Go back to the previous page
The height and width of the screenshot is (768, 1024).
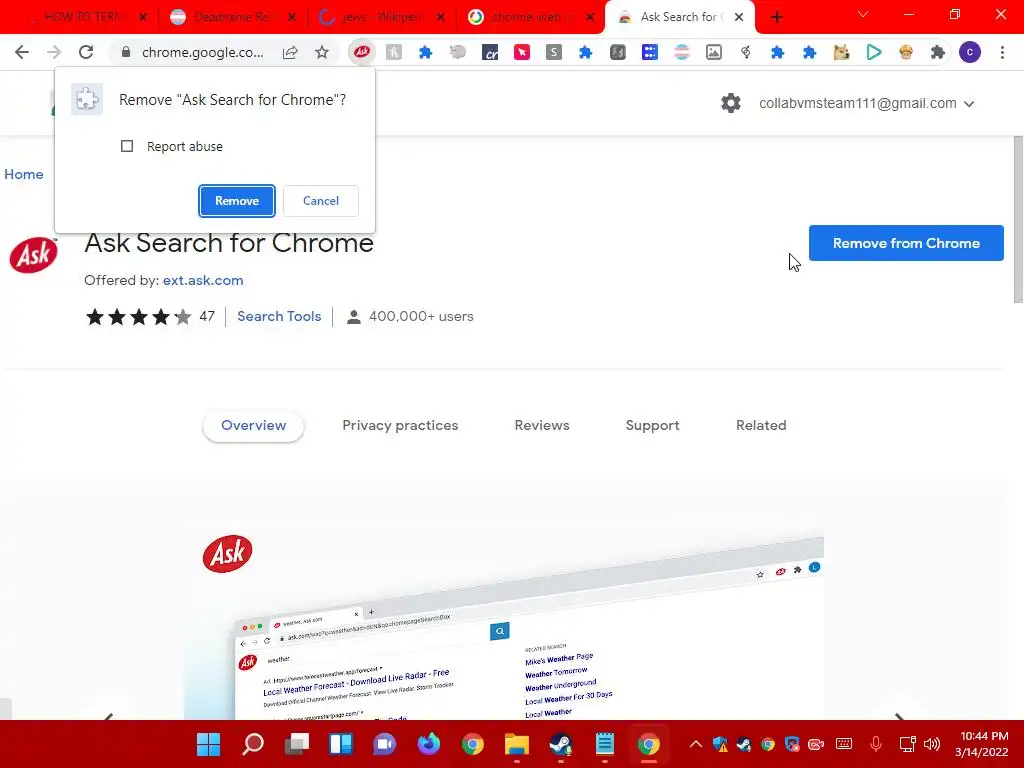(22, 52)
